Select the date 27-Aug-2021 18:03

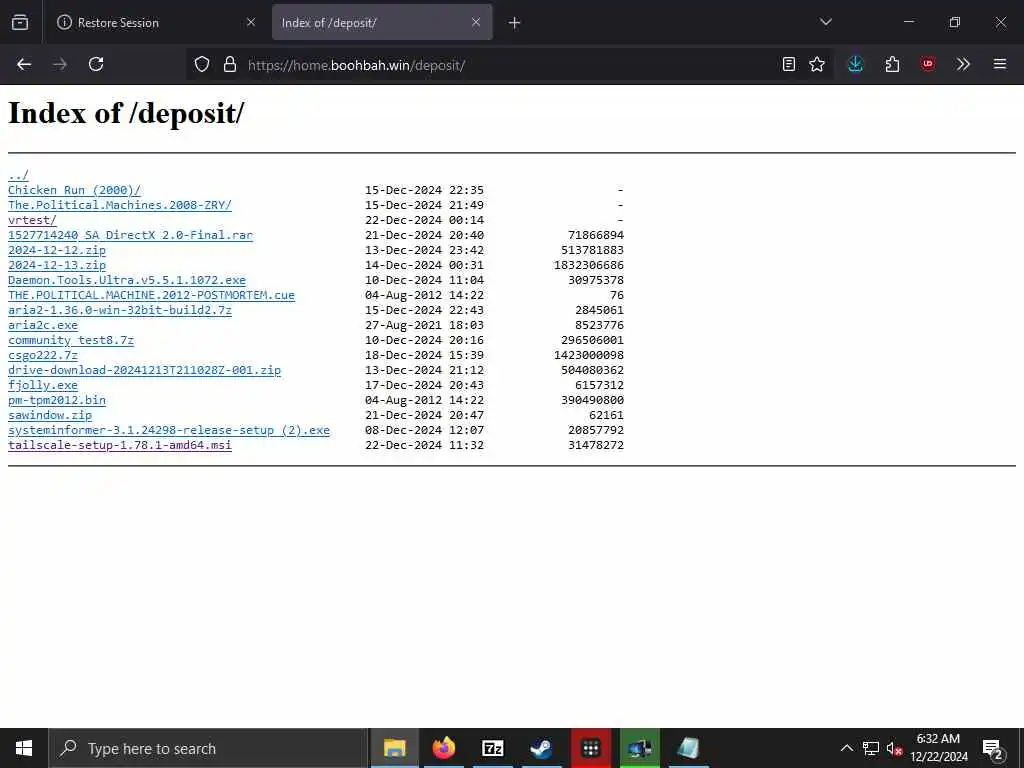point(424,325)
